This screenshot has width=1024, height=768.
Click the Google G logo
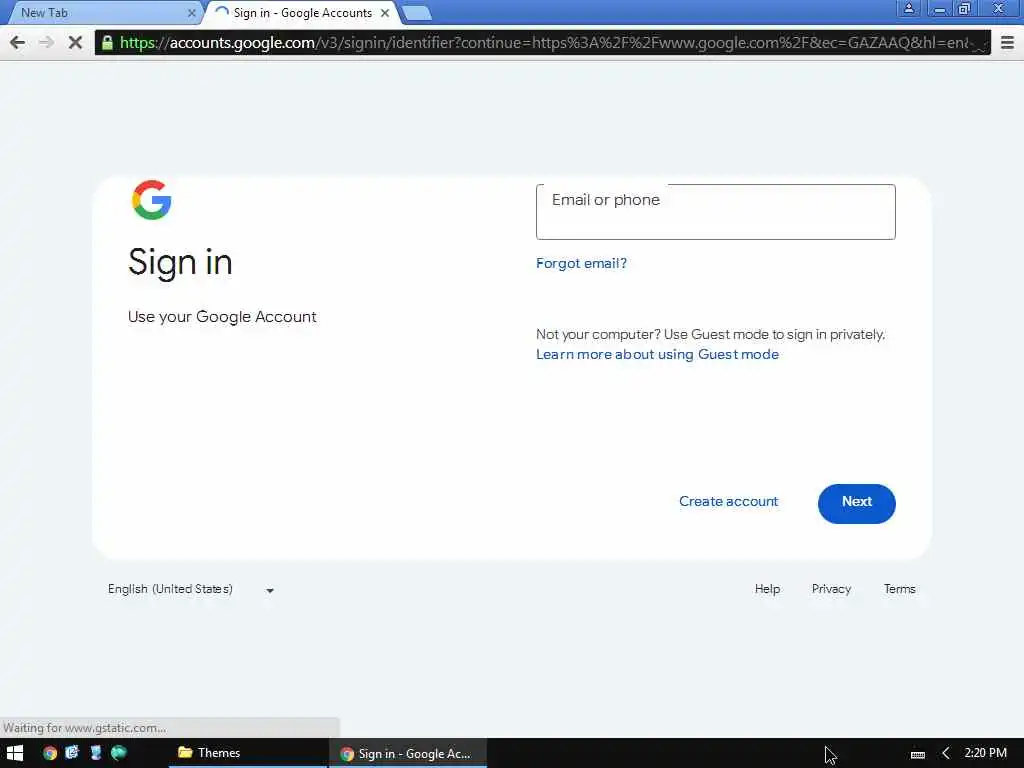point(152,200)
